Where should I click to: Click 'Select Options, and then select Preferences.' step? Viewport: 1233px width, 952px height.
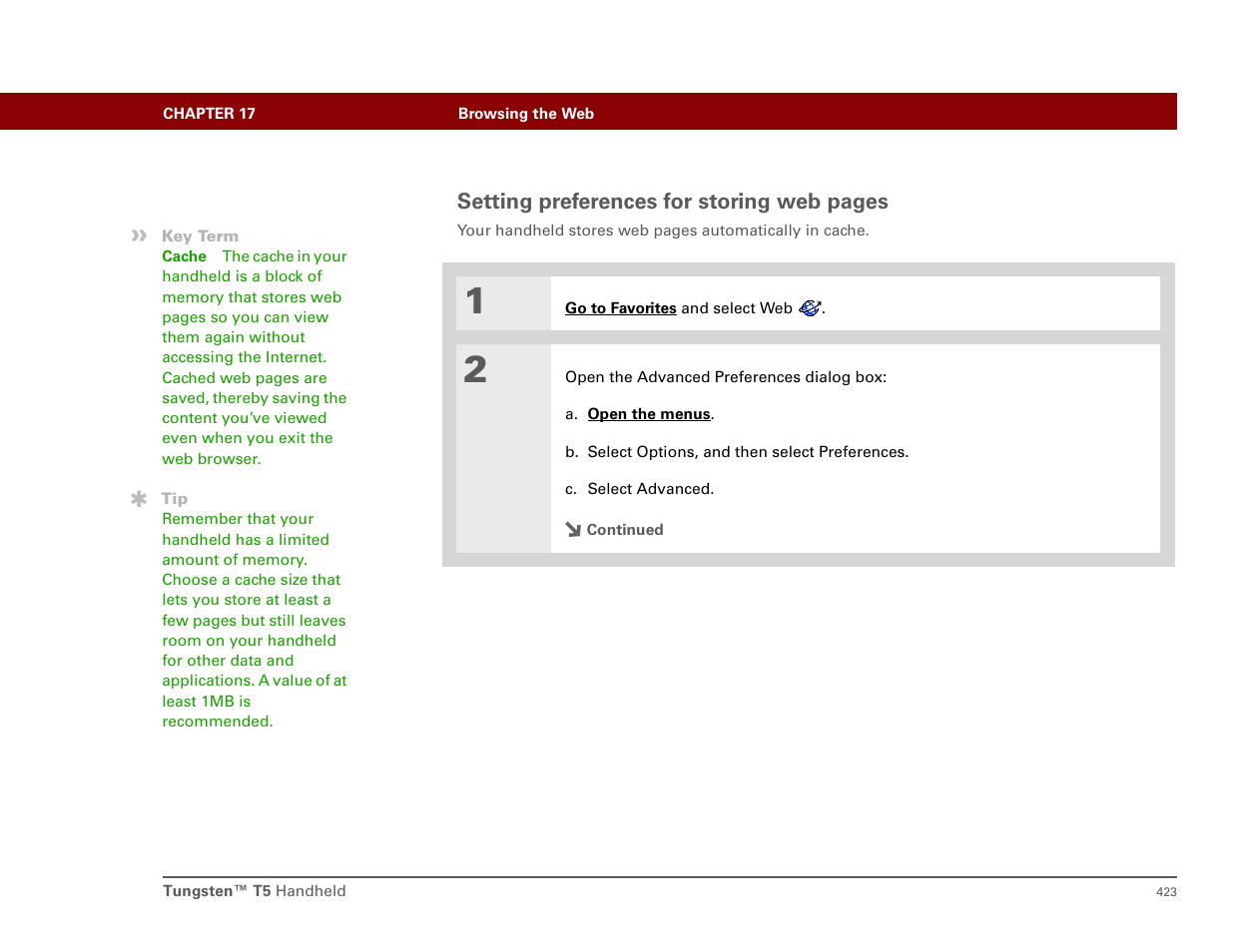pos(748,452)
